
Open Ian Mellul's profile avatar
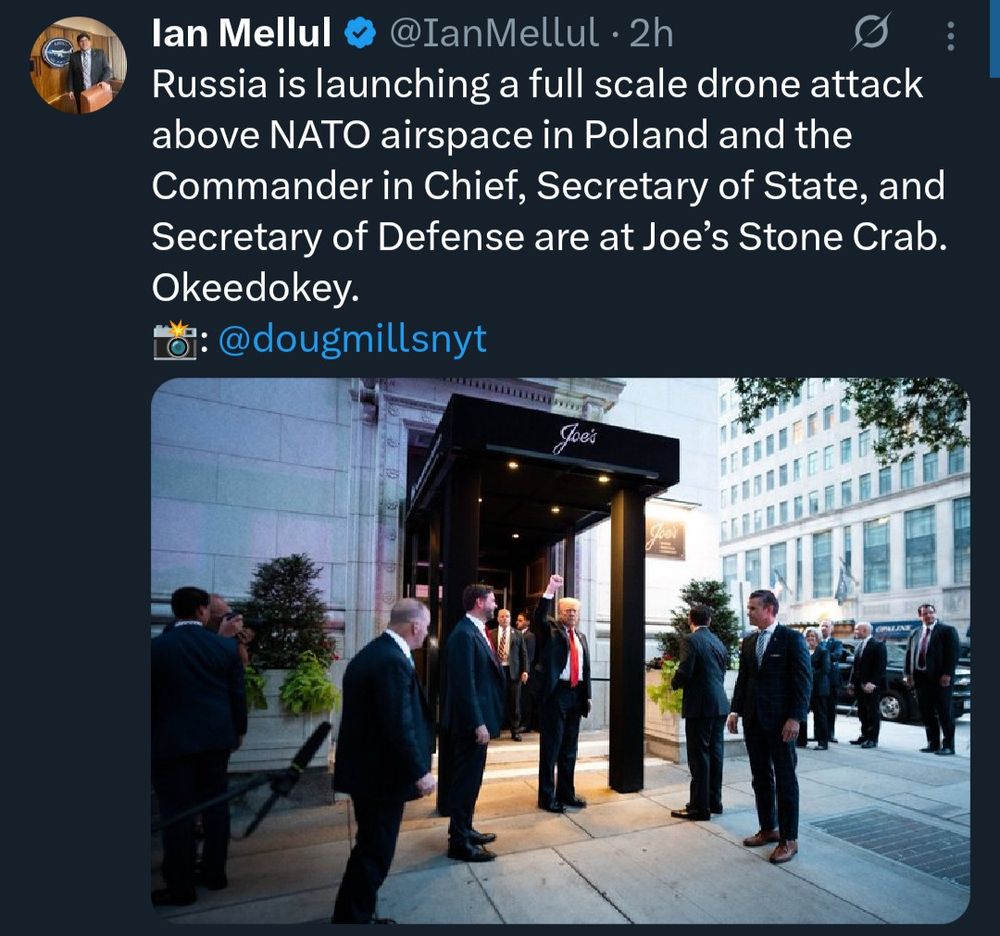pyautogui.click(x=78, y=66)
